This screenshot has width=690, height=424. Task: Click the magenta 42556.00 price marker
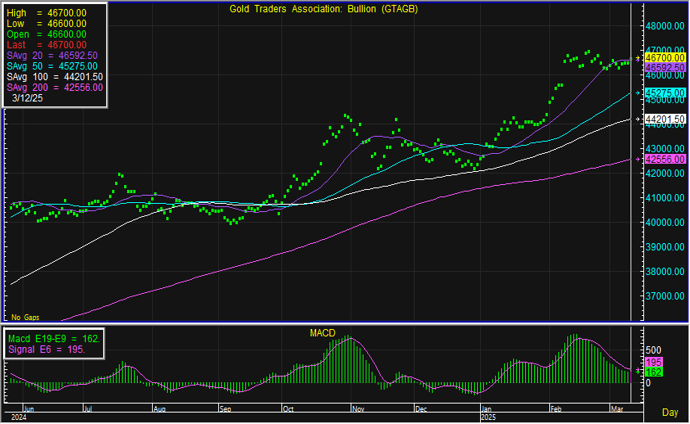pos(662,159)
